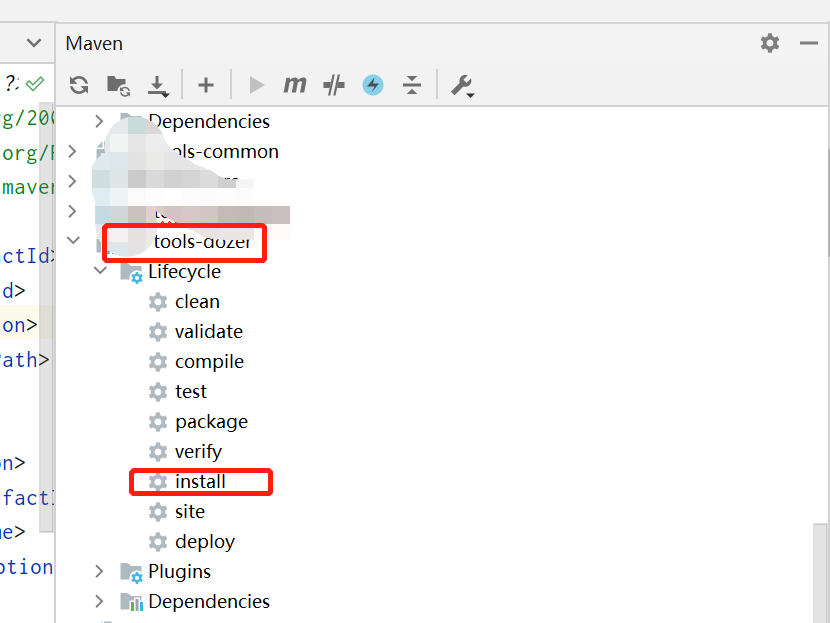
Task: Reload all Maven projects
Action: pos(79,85)
